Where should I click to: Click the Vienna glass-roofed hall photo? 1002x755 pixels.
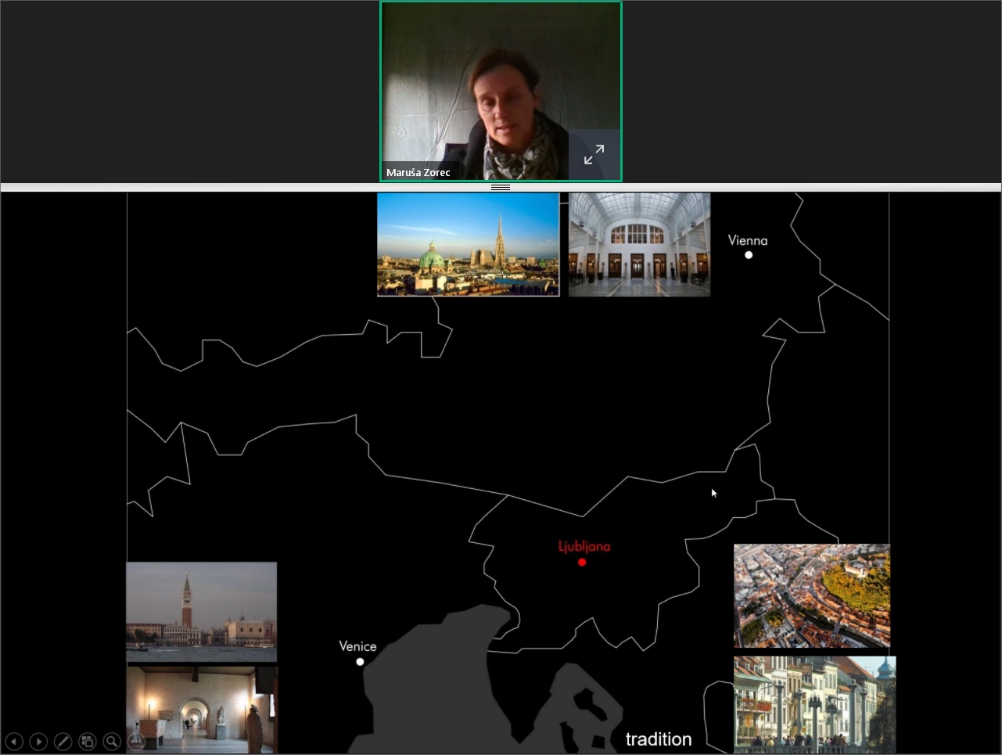pyautogui.click(x=639, y=244)
